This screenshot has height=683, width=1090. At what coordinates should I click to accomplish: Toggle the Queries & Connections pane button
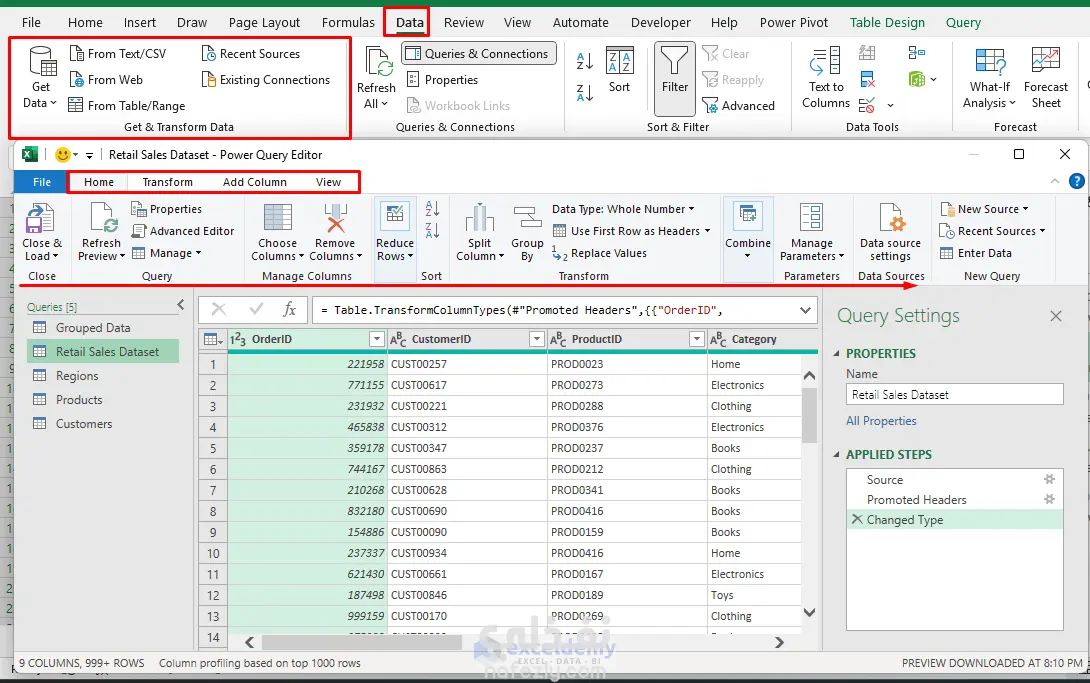click(477, 54)
